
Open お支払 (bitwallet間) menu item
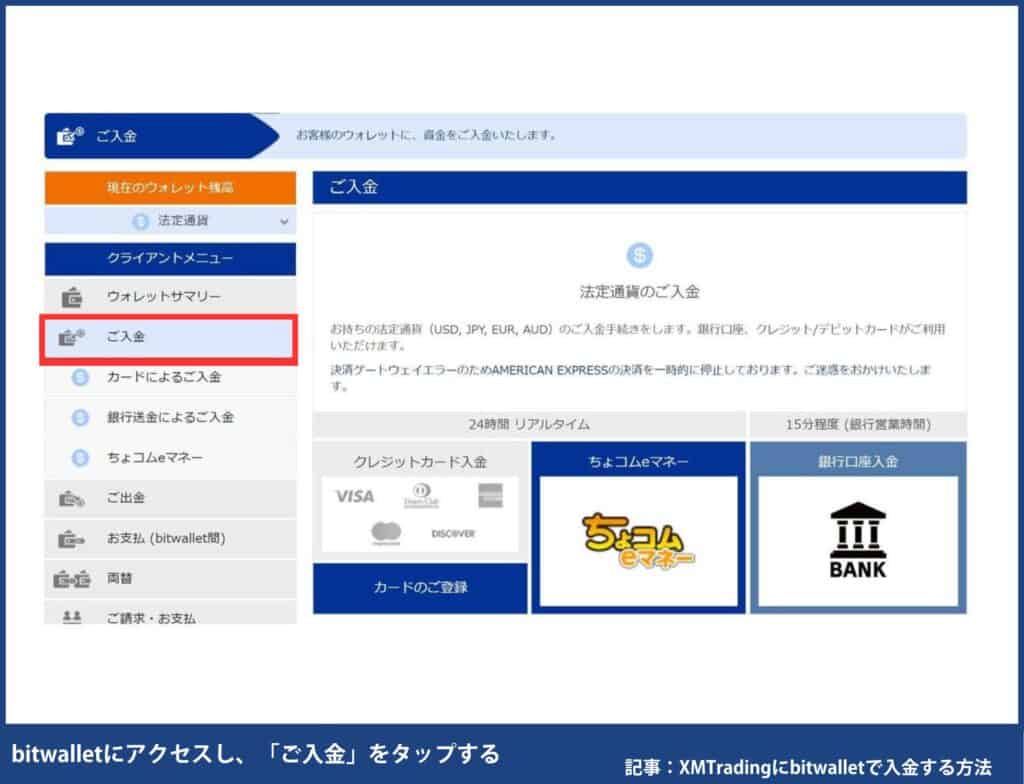click(170, 538)
